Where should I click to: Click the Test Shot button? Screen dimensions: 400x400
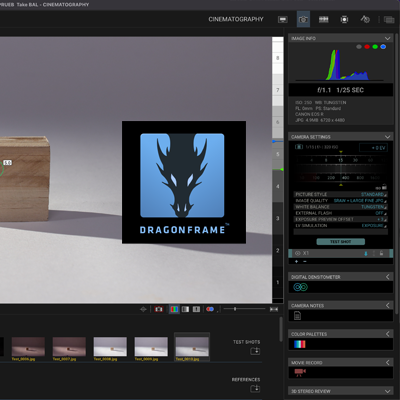click(x=341, y=242)
